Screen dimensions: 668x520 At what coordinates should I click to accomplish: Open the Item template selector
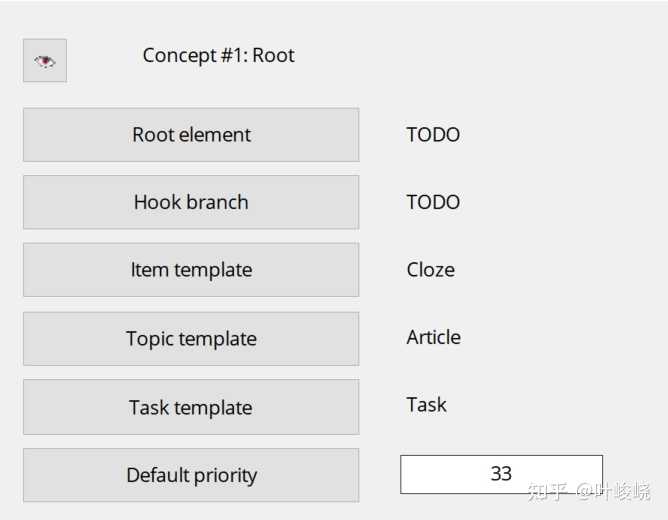(x=191, y=270)
